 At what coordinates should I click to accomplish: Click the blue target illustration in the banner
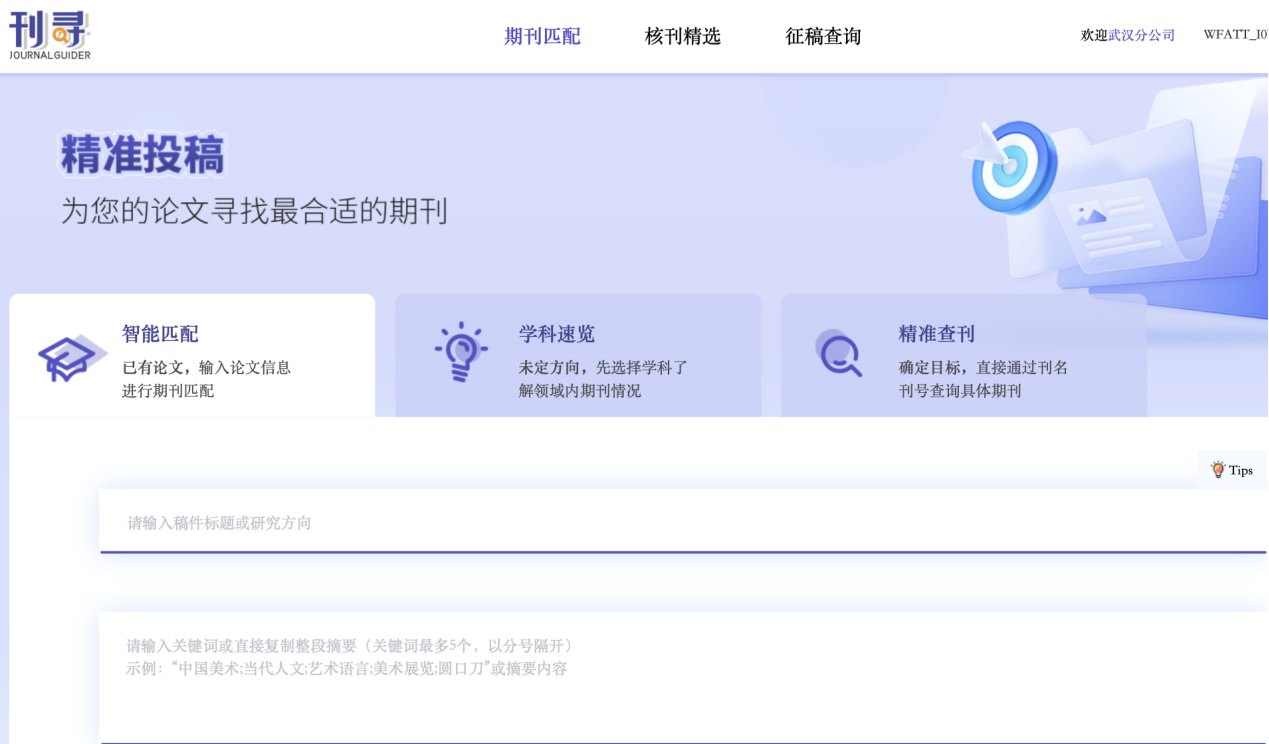pos(1012,167)
